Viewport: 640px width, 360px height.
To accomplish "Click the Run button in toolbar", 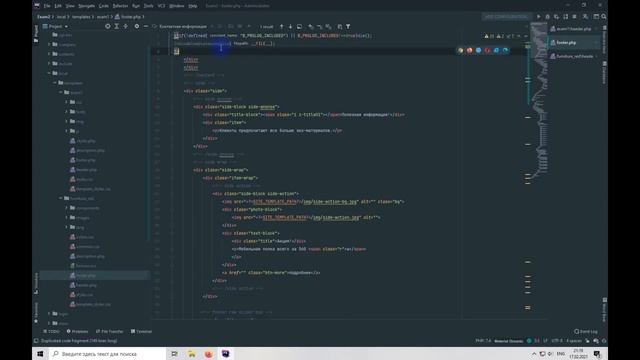I will 538,17.
